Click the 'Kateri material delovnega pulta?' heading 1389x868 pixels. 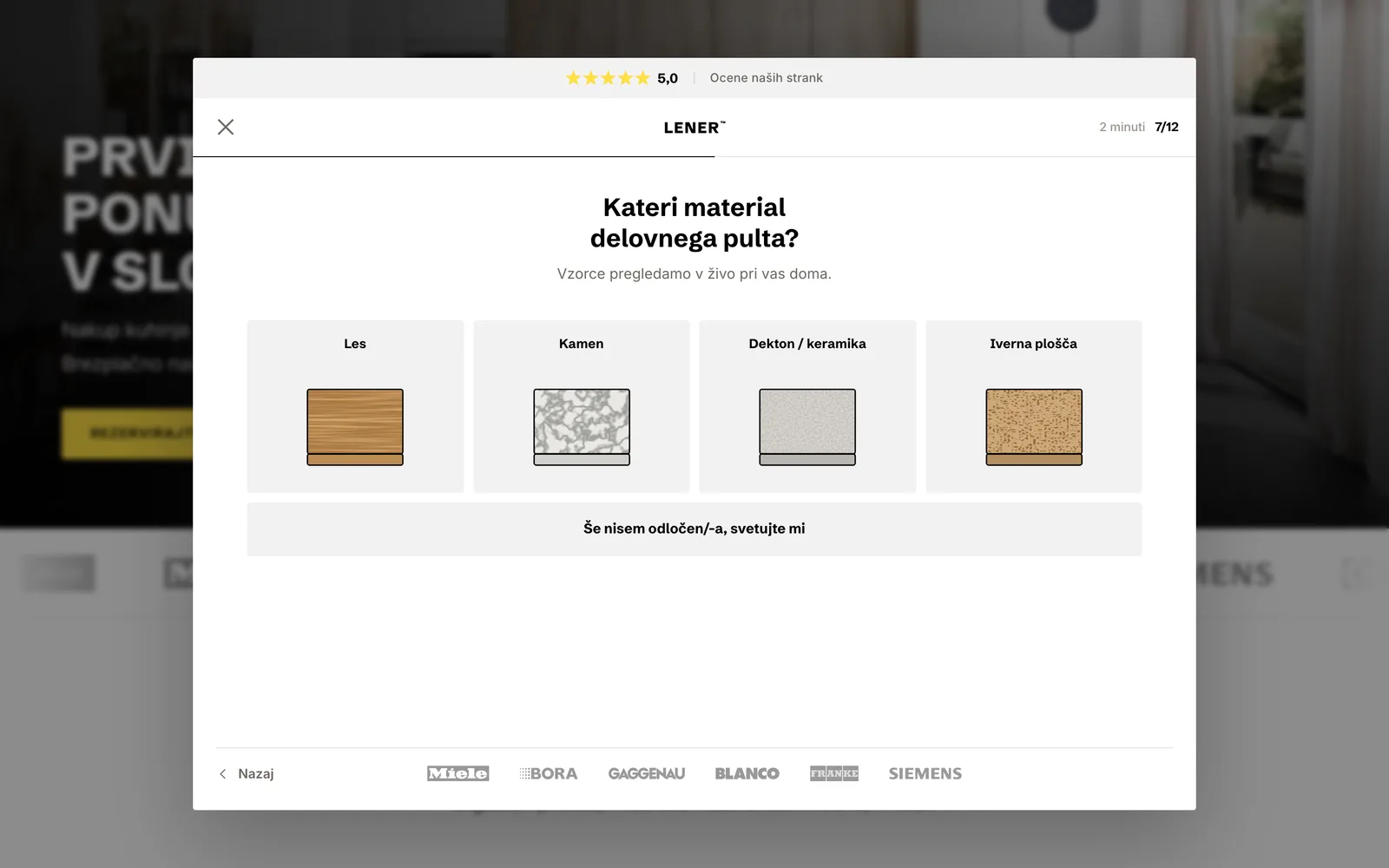(694, 222)
